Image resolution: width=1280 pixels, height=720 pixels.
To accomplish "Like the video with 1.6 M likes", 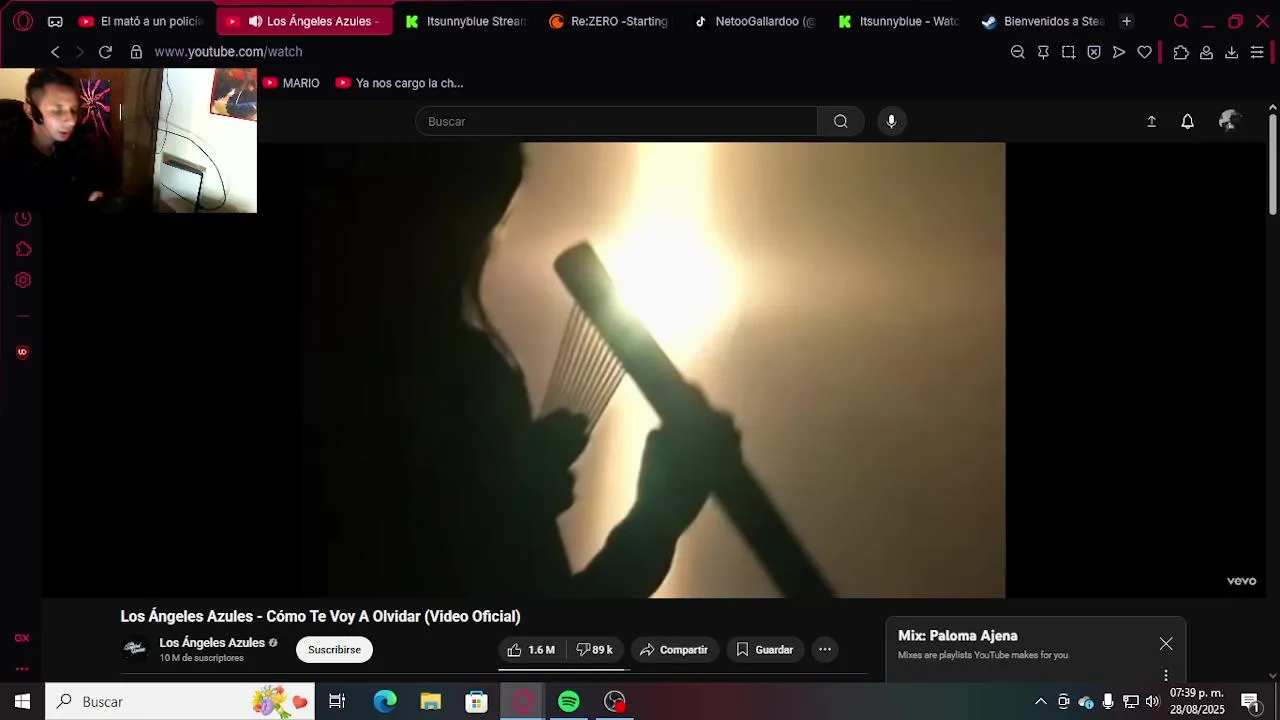I will pyautogui.click(x=531, y=650).
